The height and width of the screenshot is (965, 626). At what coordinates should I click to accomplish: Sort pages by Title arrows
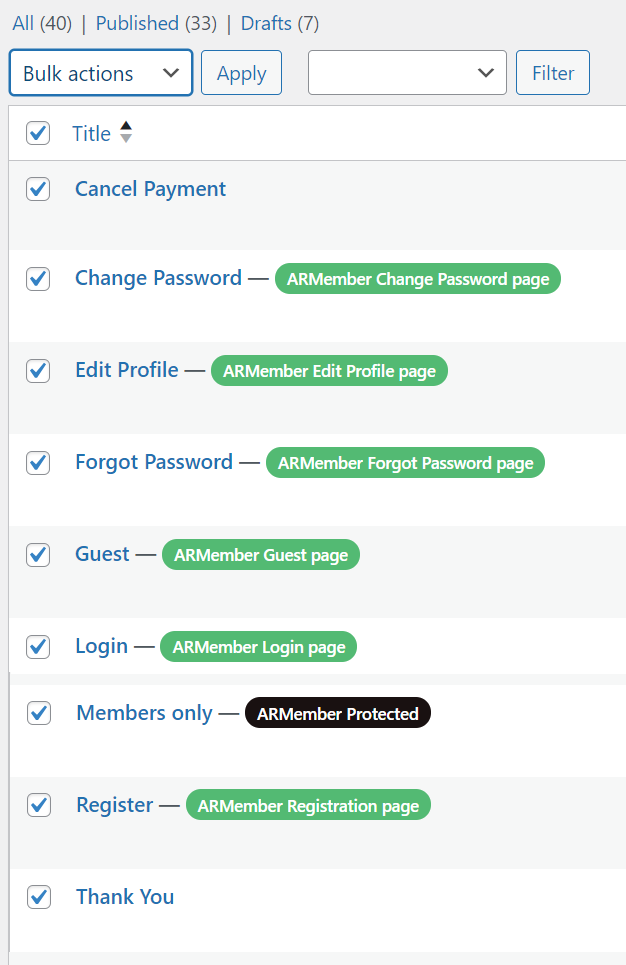[x=125, y=133]
